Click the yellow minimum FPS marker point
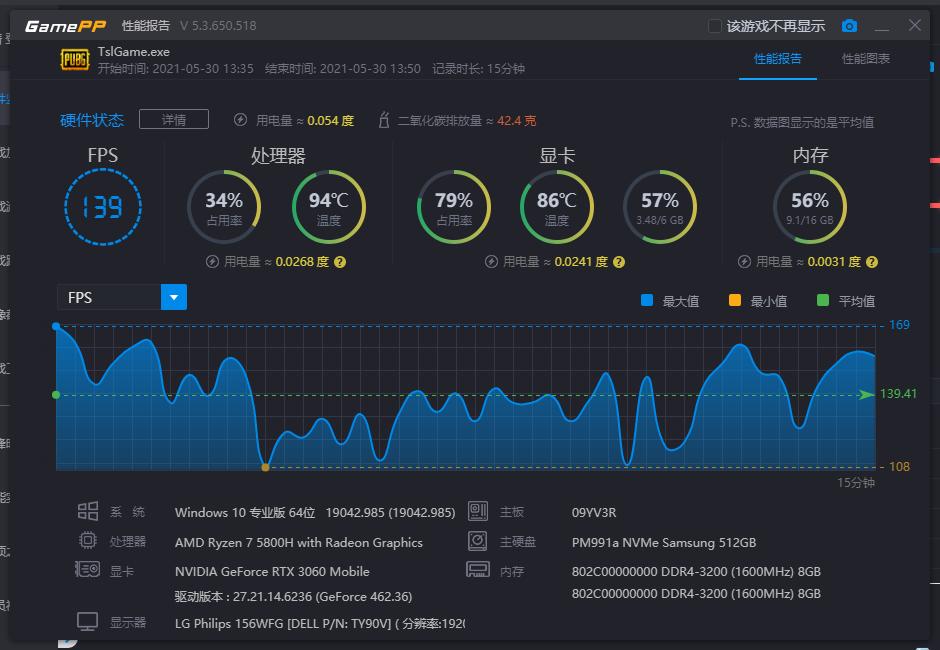The width and height of the screenshot is (940, 650). point(265,467)
